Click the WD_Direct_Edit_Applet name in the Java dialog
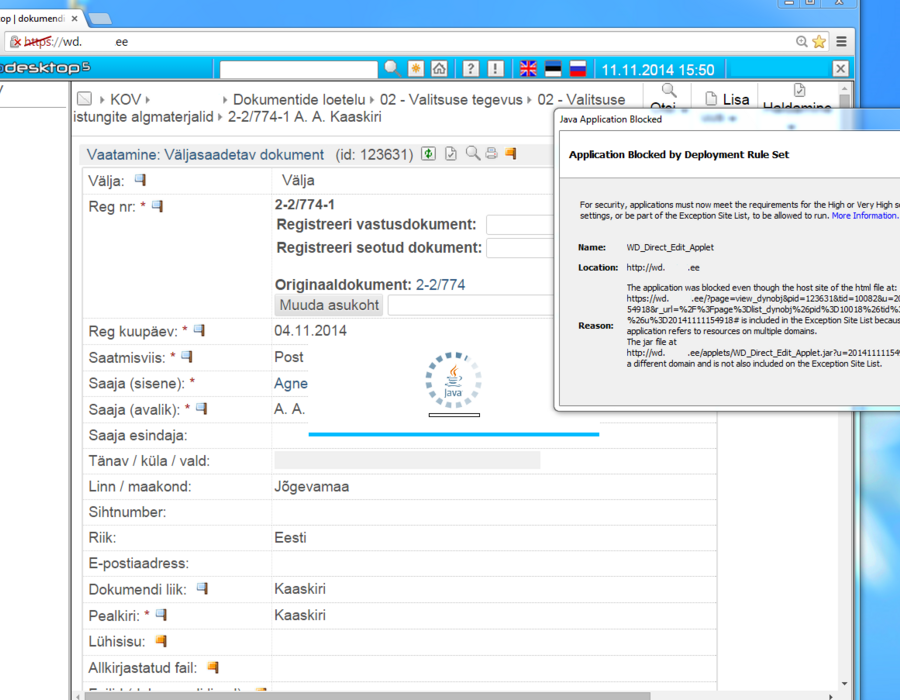 coord(670,247)
